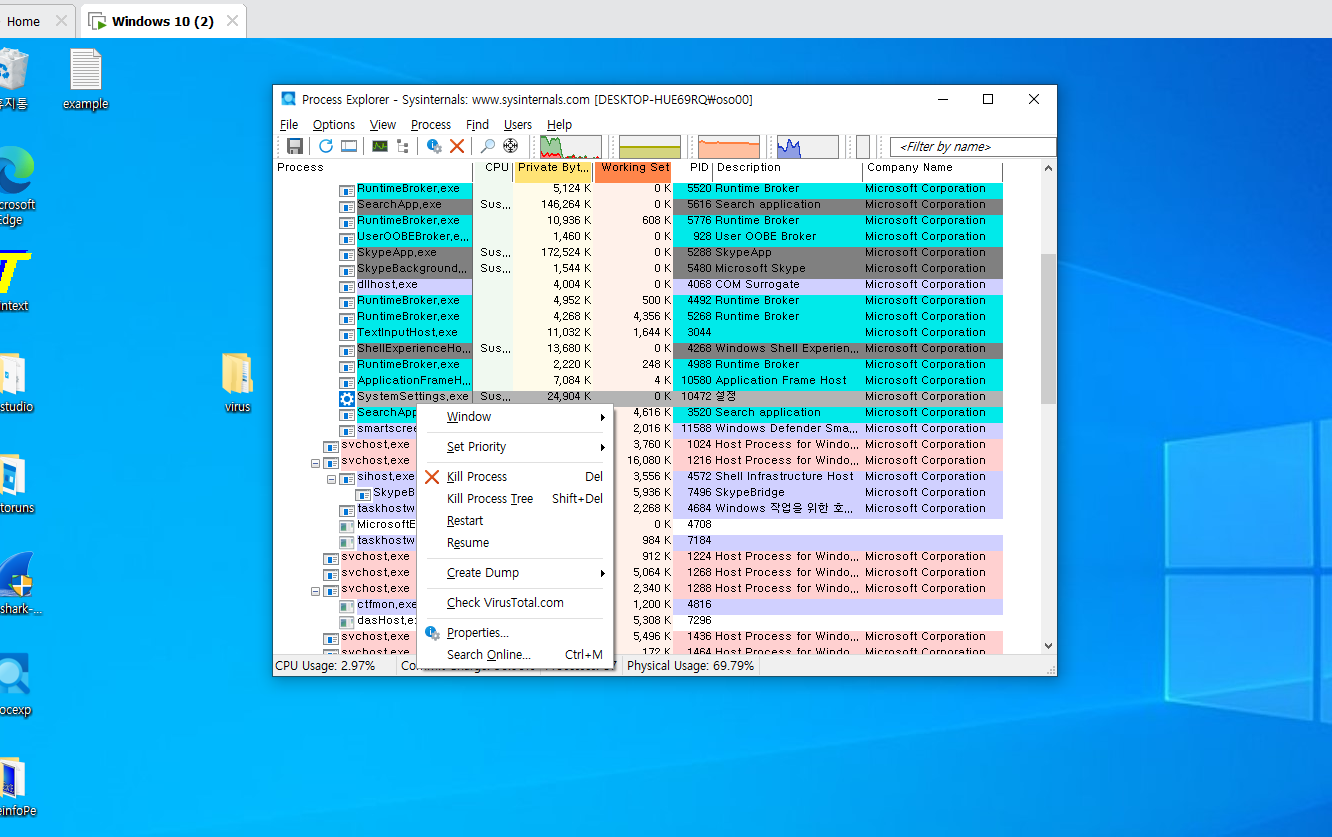Open the Options menu
The width and height of the screenshot is (1332, 837).
(334, 125)
